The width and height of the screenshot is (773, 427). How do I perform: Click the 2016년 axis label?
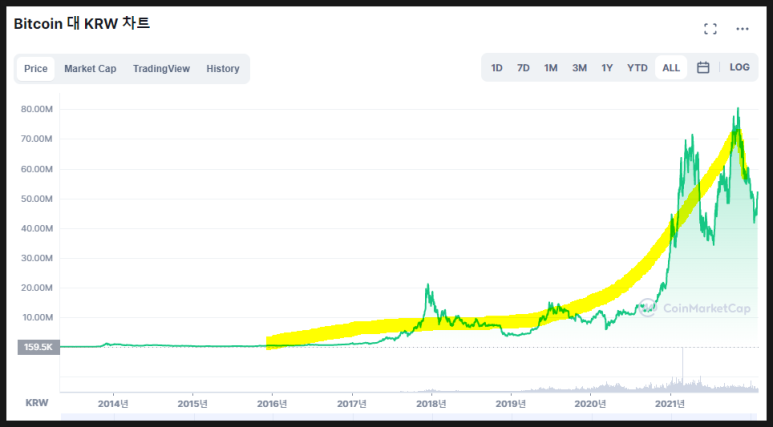[272, 404]
